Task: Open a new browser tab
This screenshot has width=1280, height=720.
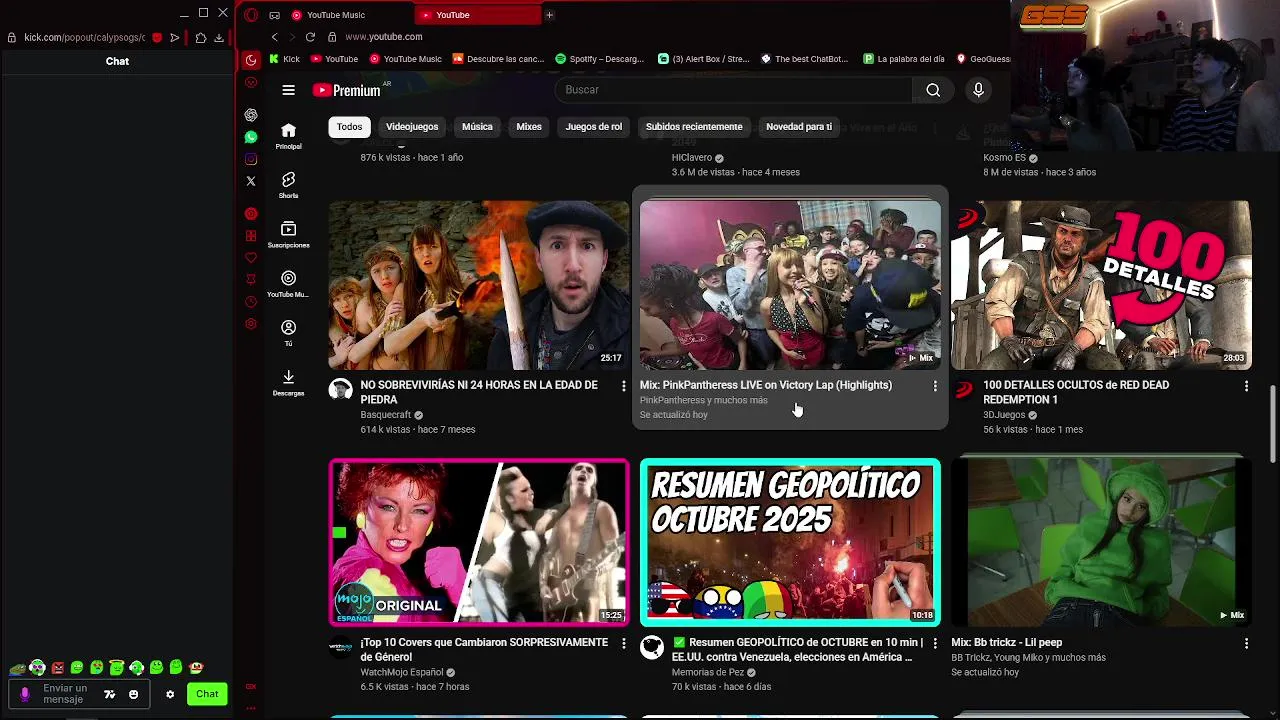Action: coord(549,15)
